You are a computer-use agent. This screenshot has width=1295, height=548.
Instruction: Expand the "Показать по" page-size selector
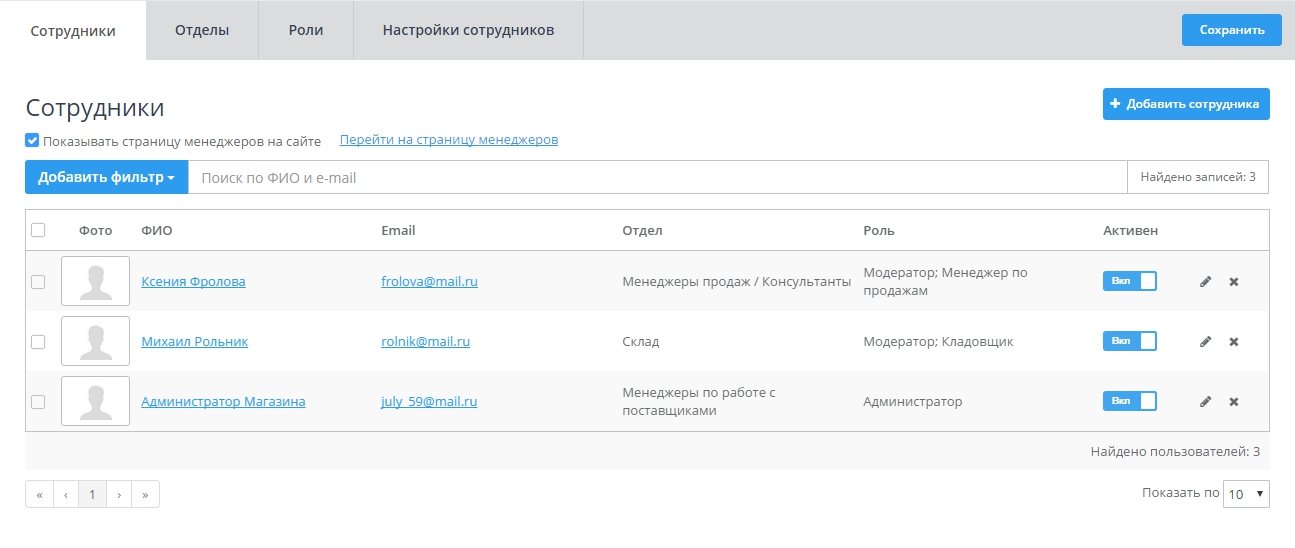click(1246, 494)
